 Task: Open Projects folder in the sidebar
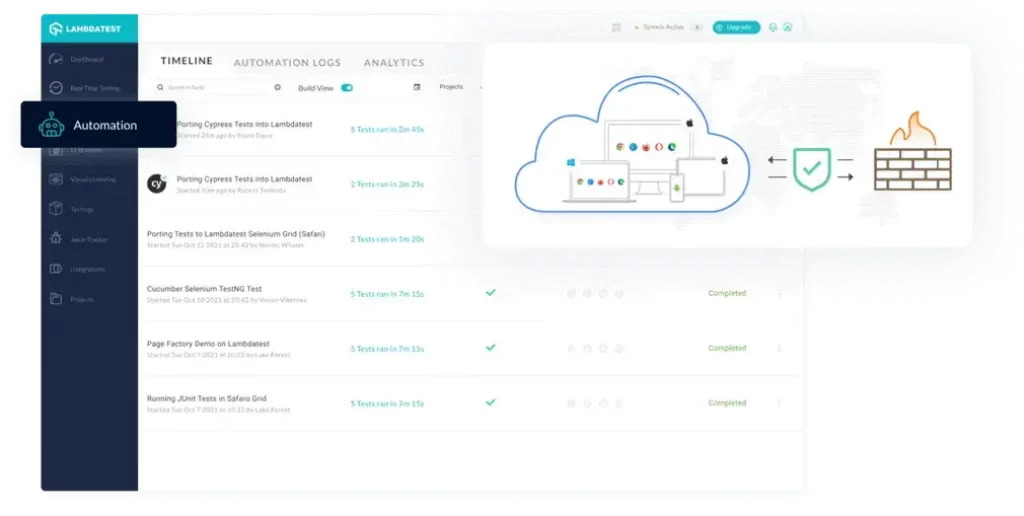pyautogui.click(x=72, y=299)
